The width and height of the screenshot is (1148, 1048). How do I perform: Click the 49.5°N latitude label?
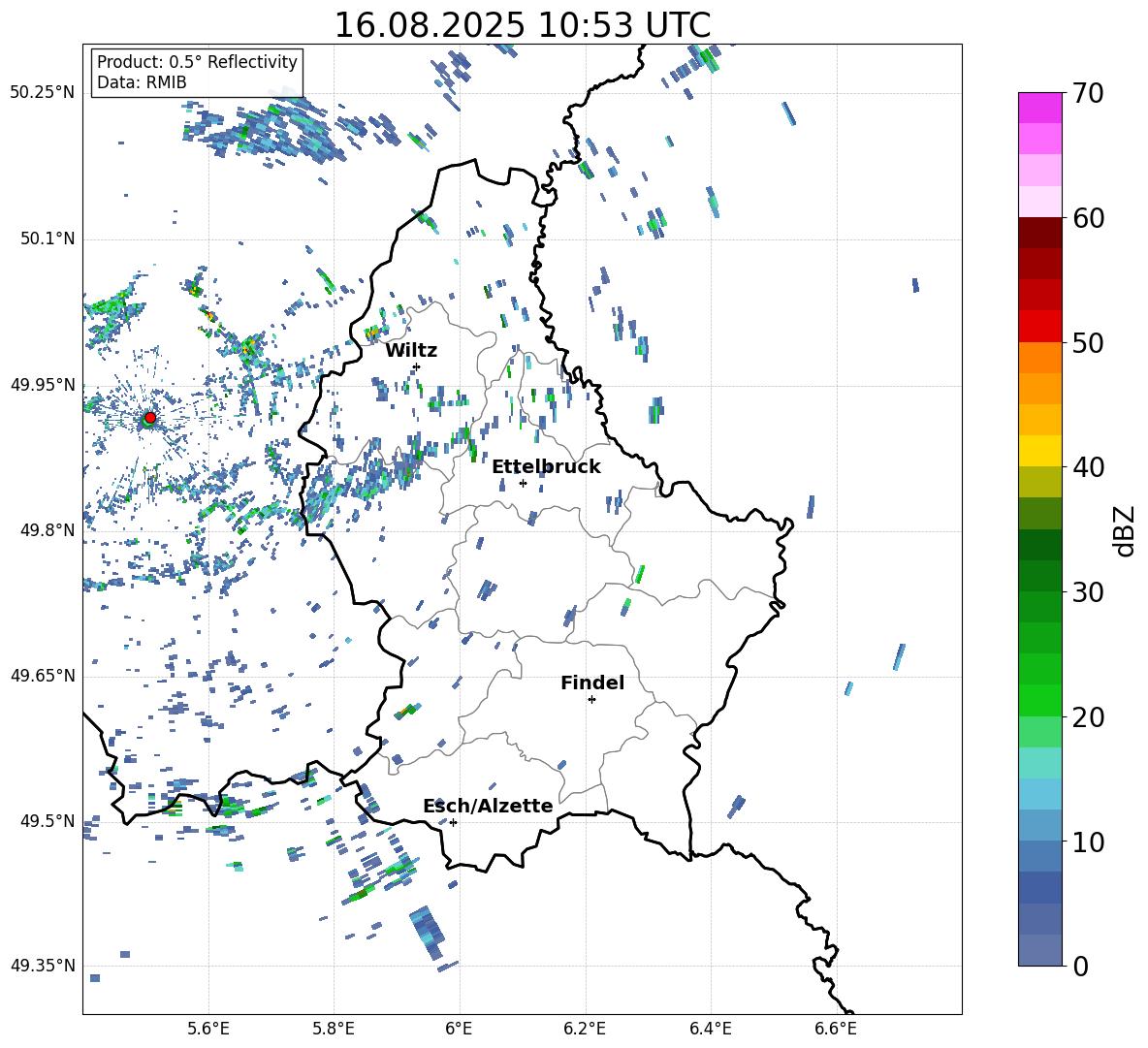coord(47,820)
